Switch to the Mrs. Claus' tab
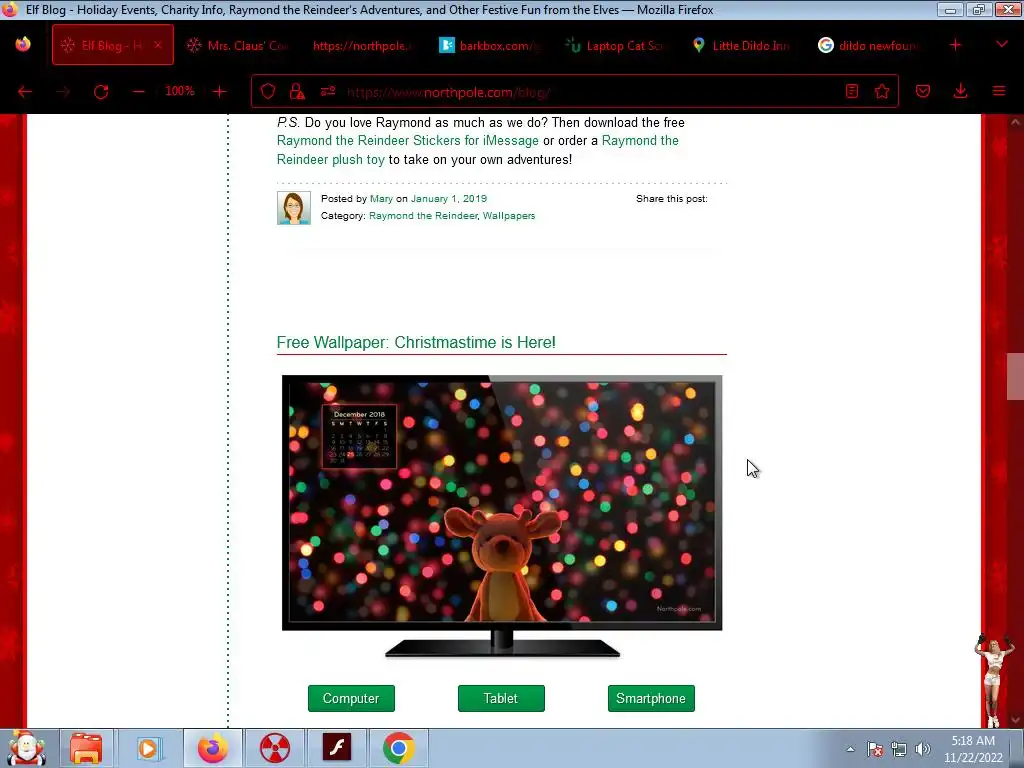Screen dimensions: 1024x768 (239, 45)
